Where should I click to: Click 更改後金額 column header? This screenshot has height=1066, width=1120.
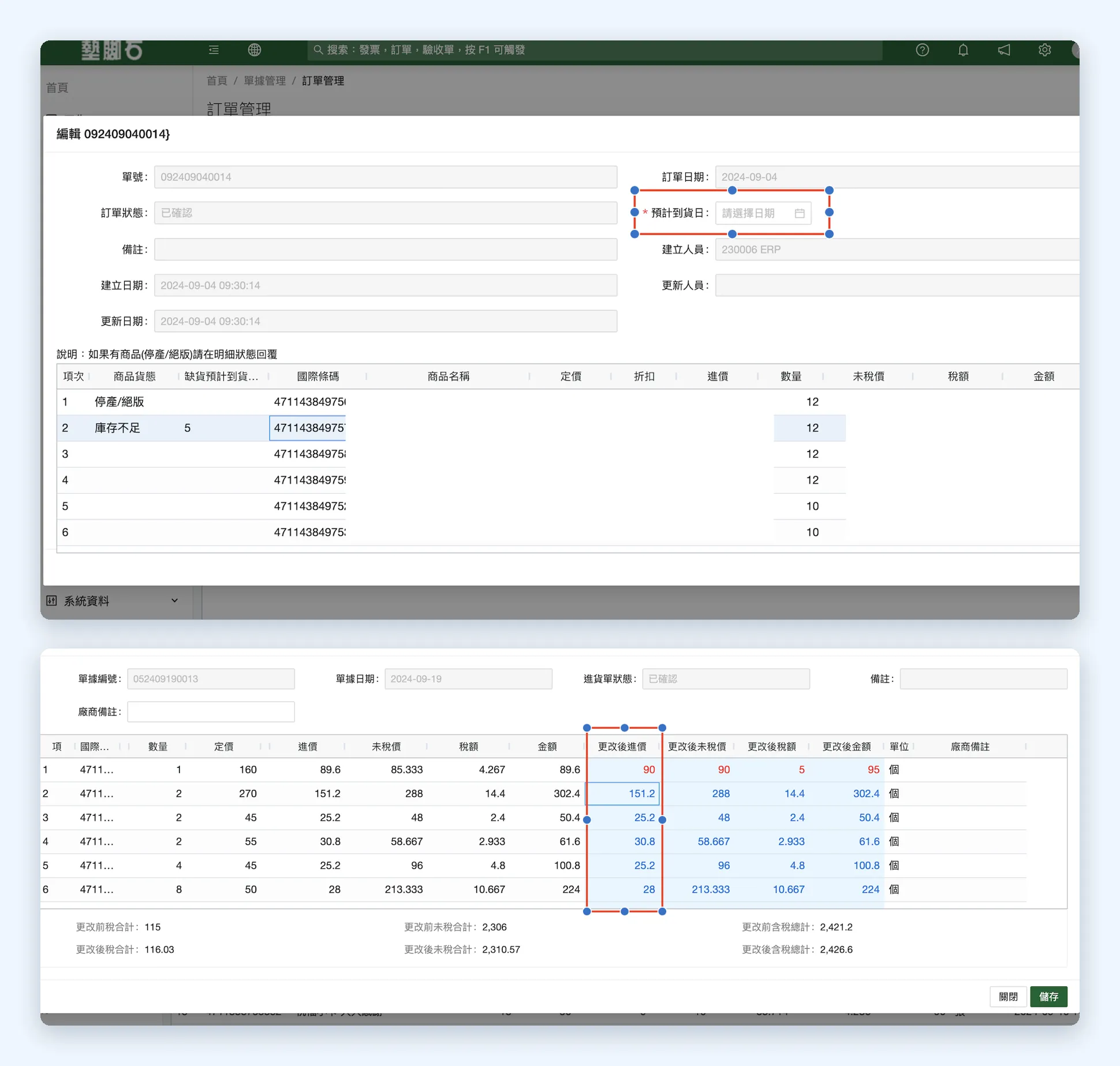pos(846,747)
